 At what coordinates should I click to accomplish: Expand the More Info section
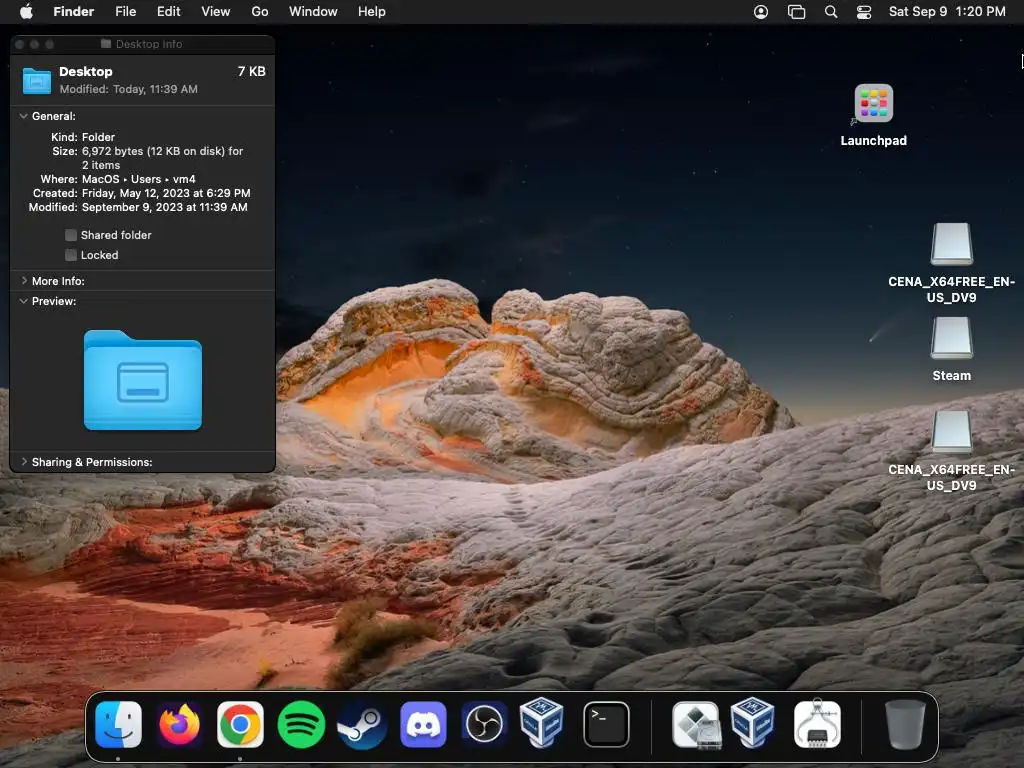[24, 281]
